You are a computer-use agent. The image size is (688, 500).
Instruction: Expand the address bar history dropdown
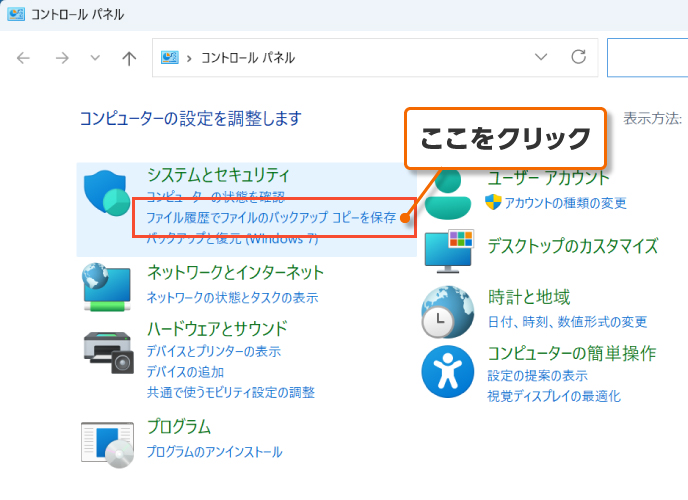[541, 58]
